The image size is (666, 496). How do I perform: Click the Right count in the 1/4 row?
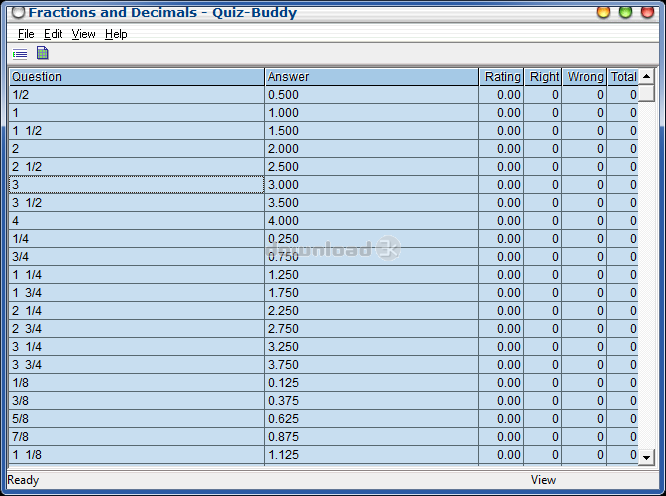click(543, 239)
